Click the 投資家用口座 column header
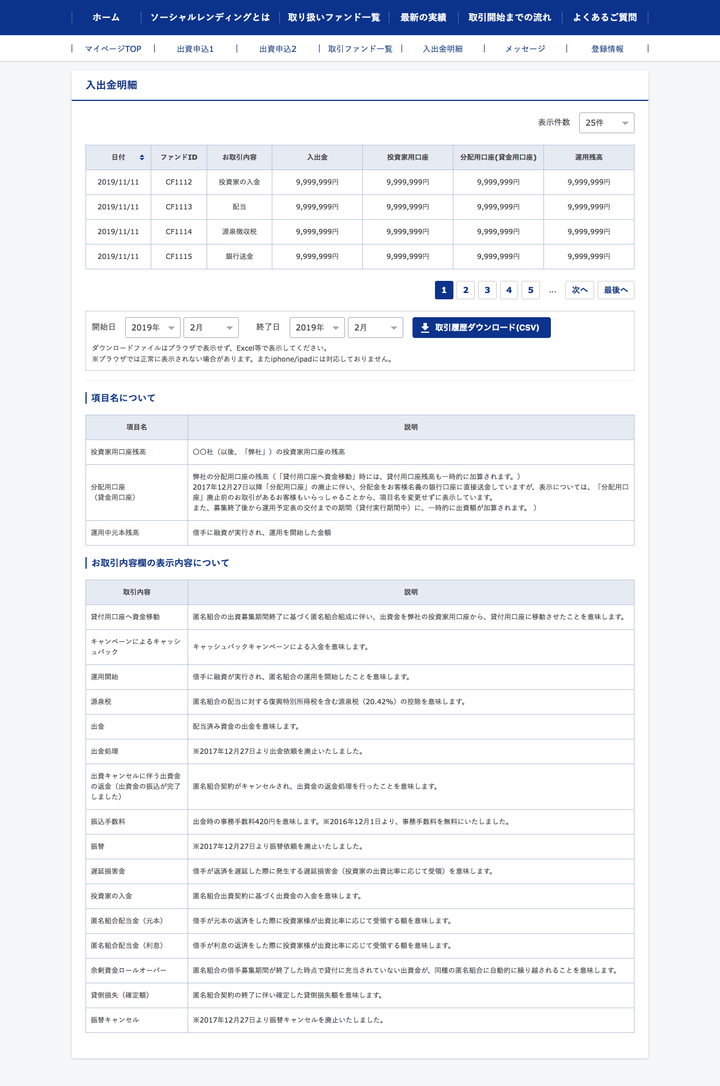Image resolution: width=720 pixels, height=1086 pixels. coord(408,157)
